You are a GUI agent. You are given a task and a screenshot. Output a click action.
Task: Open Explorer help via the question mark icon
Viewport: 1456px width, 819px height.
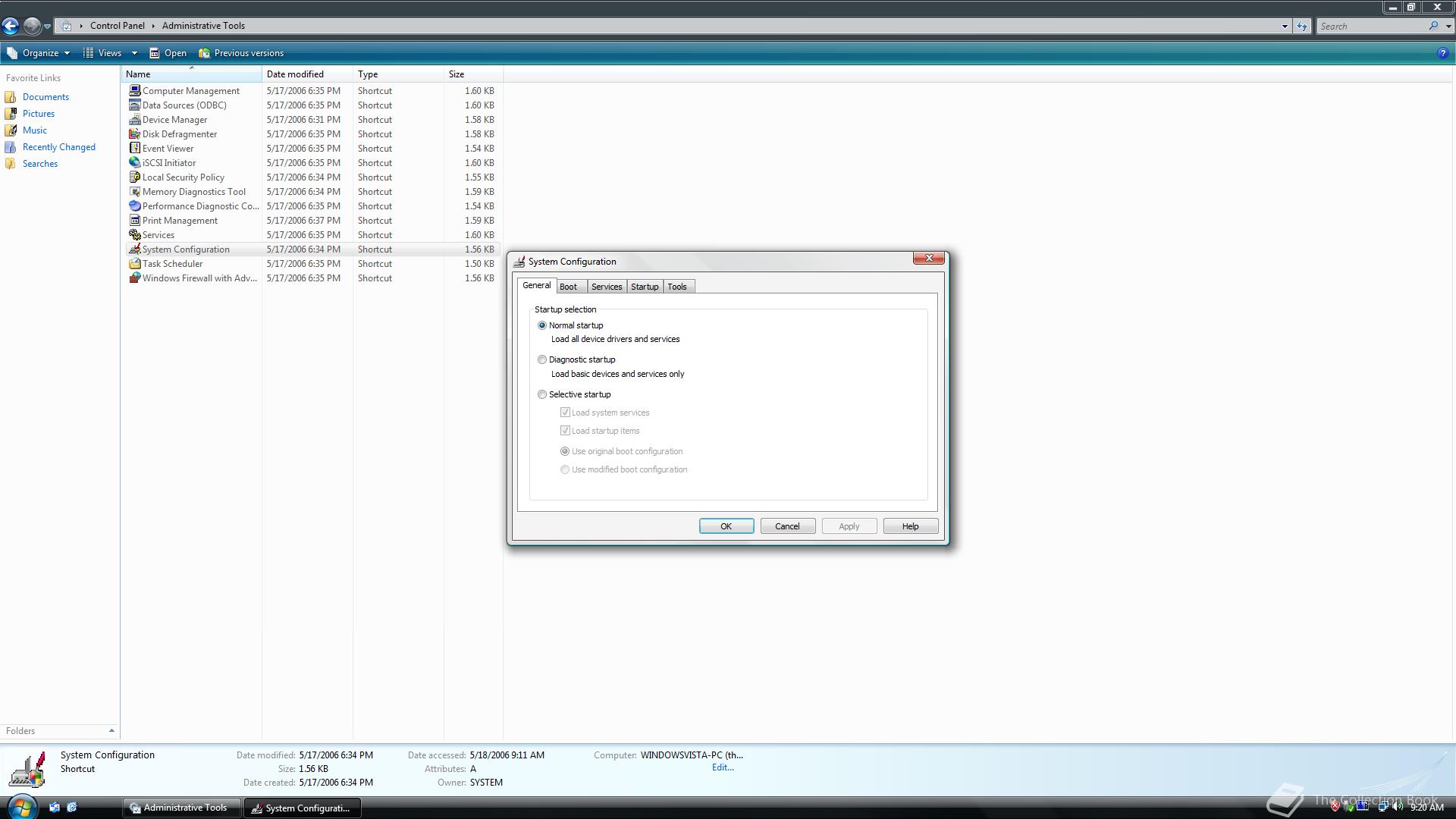pos(1442,53)
